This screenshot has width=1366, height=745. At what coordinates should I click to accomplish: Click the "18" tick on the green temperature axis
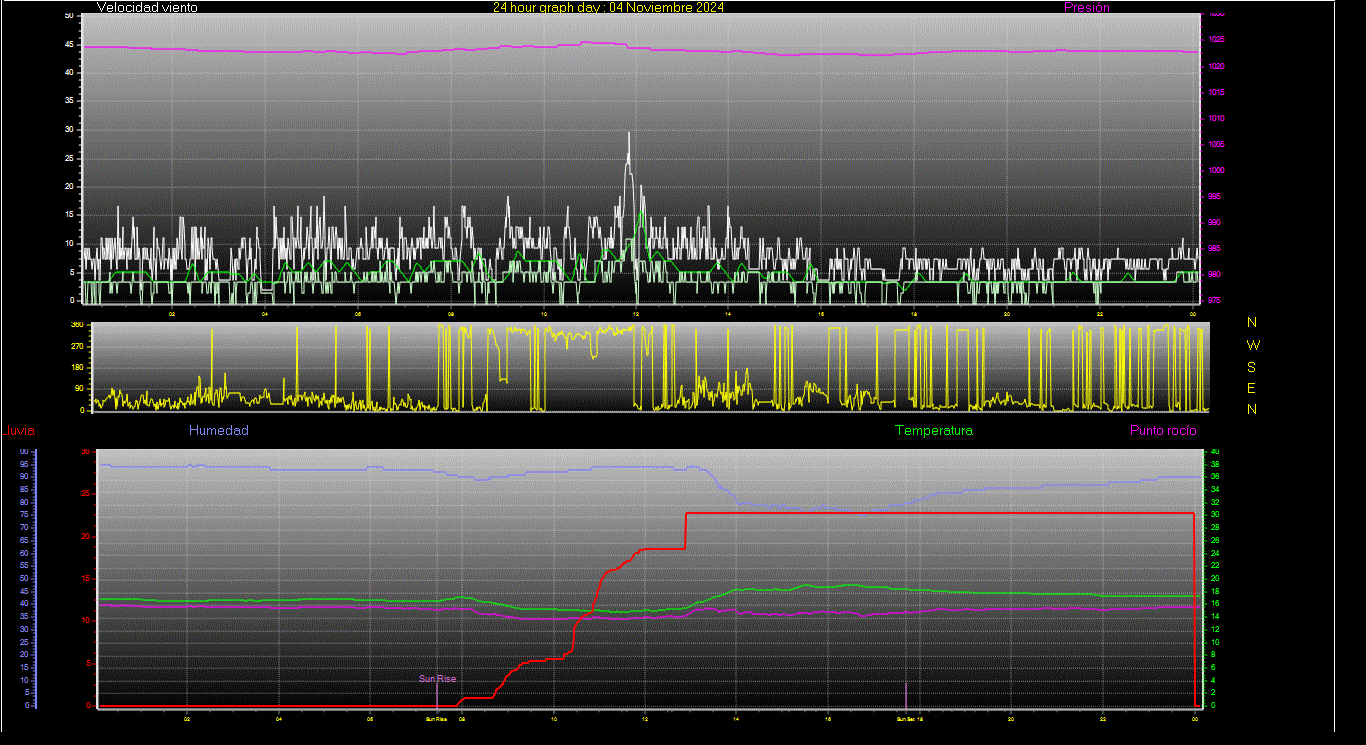point(1214,591)
